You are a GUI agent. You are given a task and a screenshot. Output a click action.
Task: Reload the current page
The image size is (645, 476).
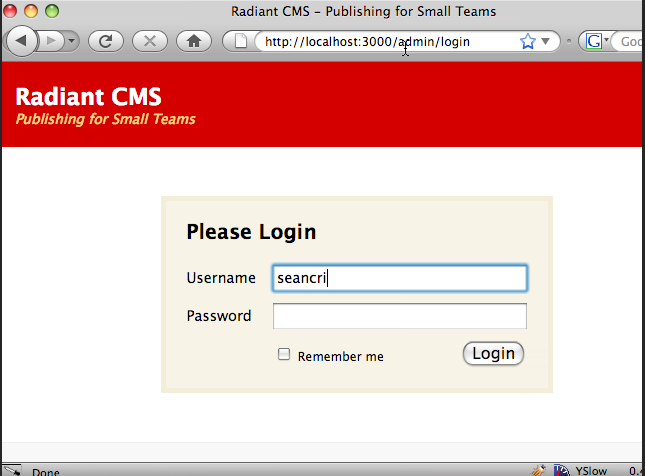[106, 41]
